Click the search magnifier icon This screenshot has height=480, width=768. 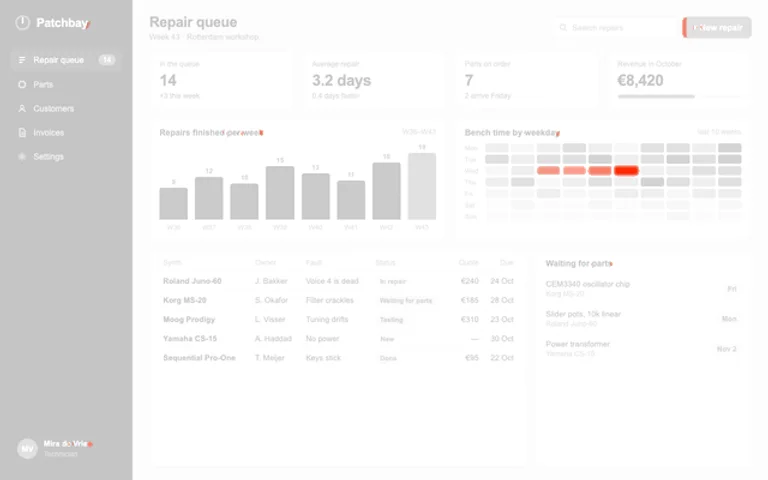(x=563, y=27)
